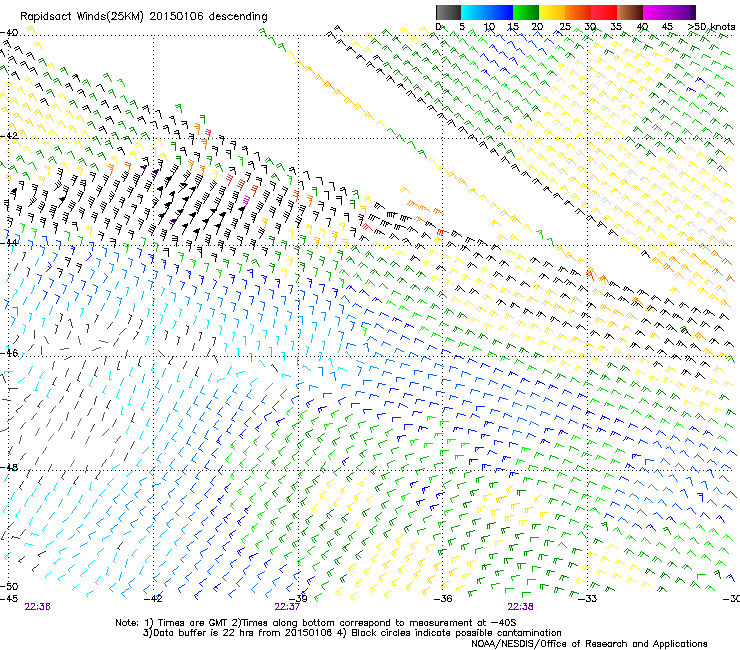Click the cyan-blue 5-15 knots color swatch
This screenshot has height=650, width=740.
pos(487,12)
